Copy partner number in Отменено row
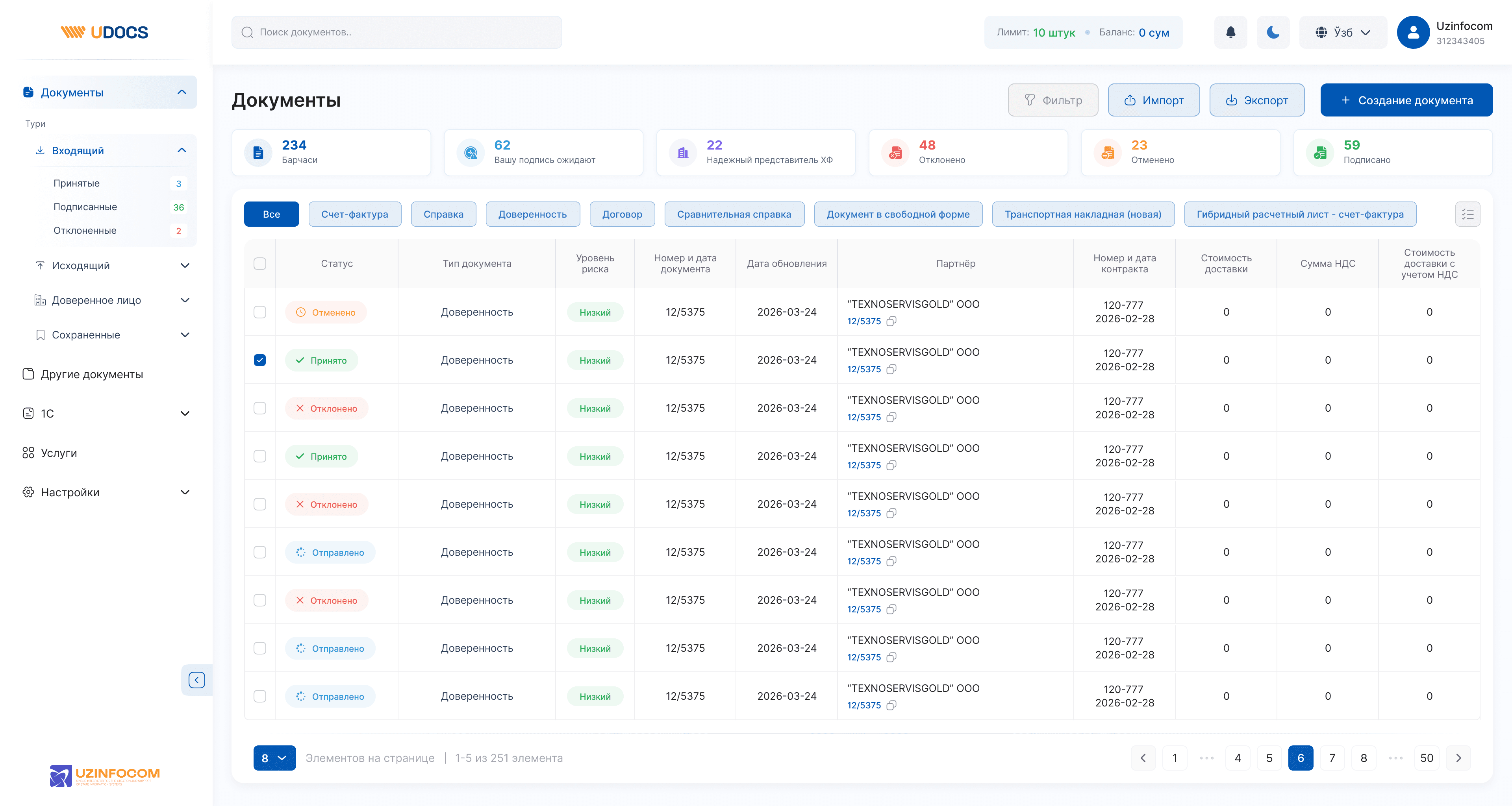Image resolution: width=1512 pixels, height=806 pixels. (891, 321)
